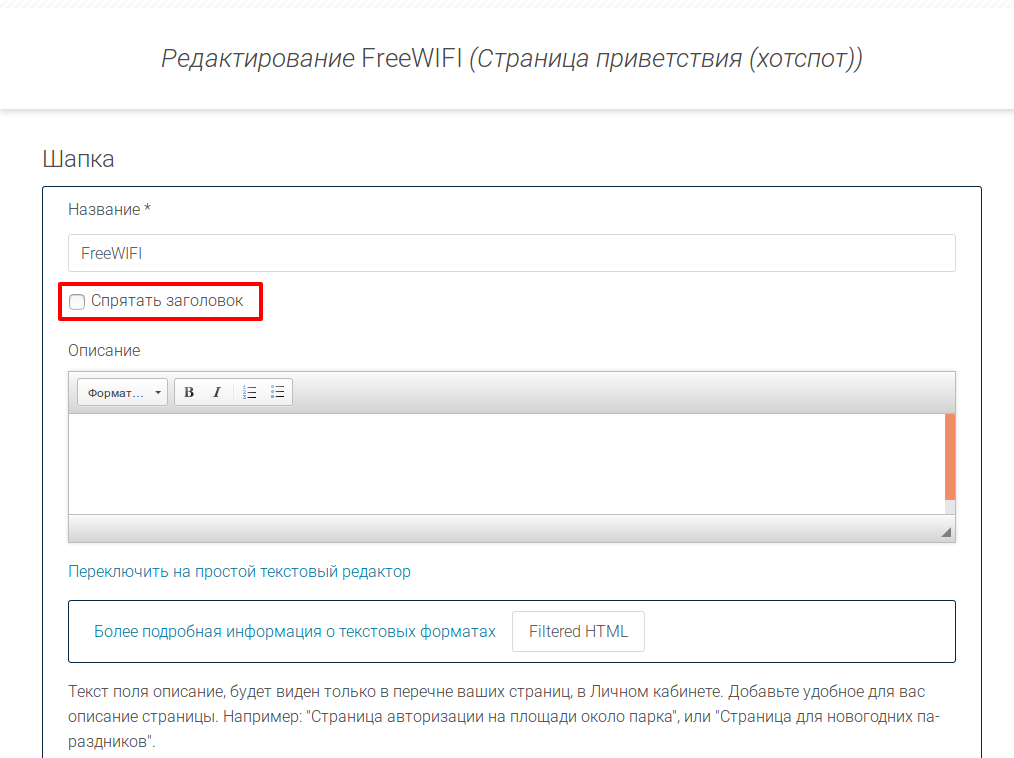Click the editor resize handle in corner
Viewport: 1014px width, 758px height.
[x=946, y=533]
